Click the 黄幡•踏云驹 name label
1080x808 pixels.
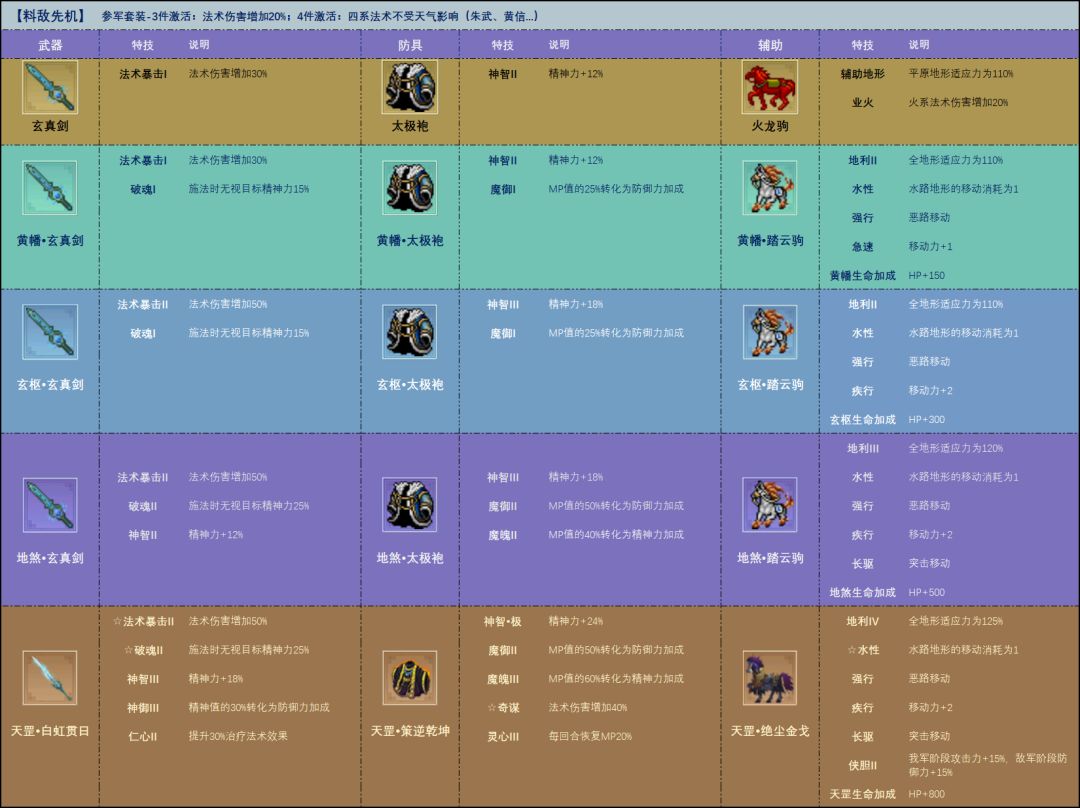(x=770, y=240)
